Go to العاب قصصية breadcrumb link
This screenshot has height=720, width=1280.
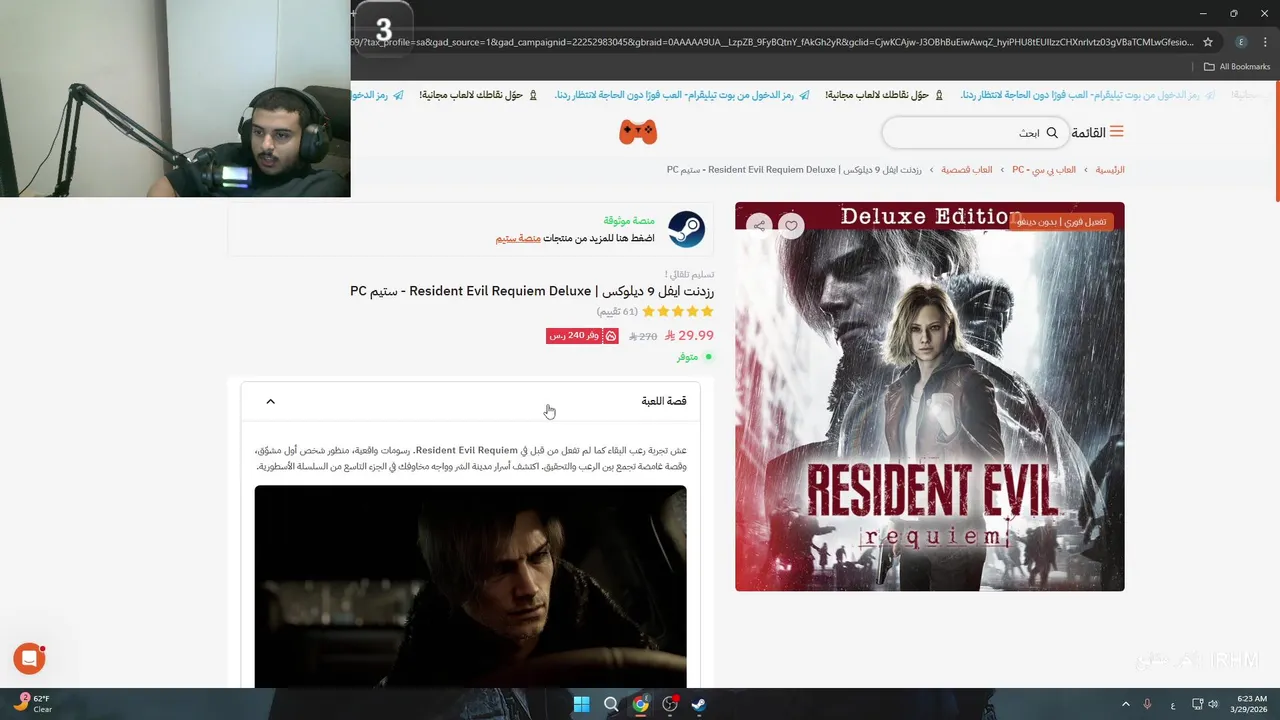(x=967, y=170)
